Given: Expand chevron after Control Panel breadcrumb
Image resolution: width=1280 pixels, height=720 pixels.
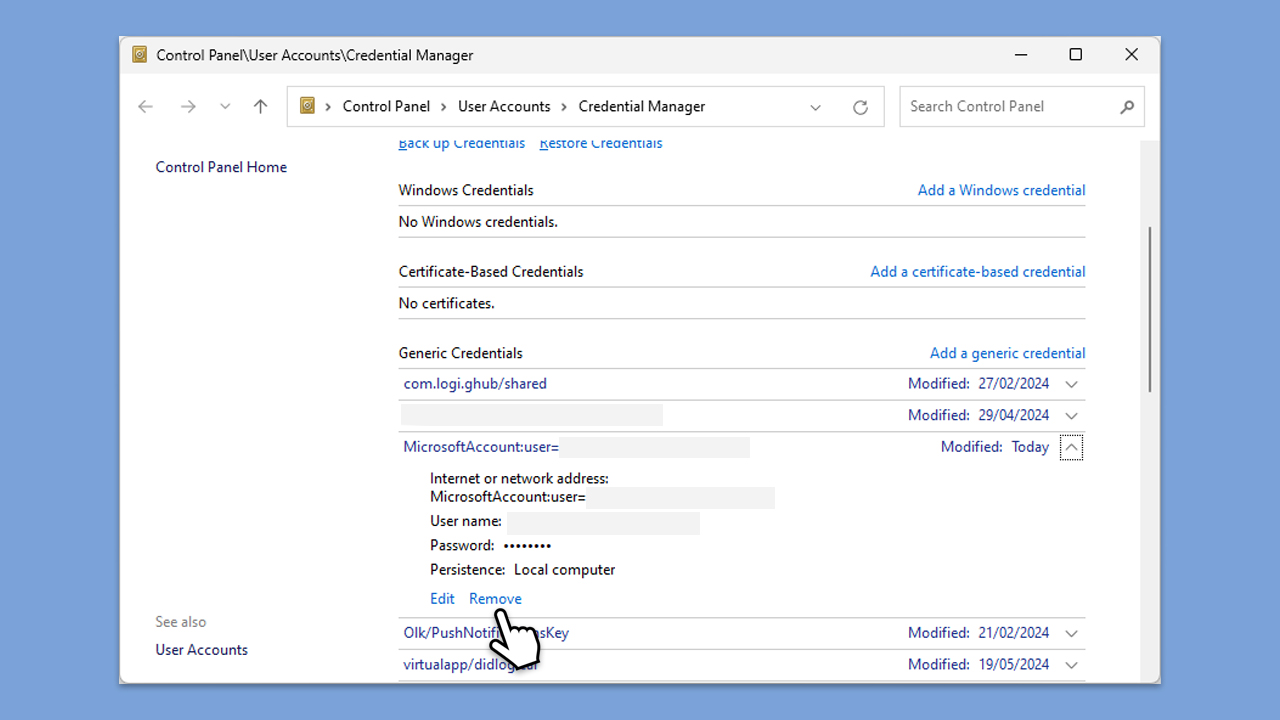Looking at the screenshot, I should pos(444,107).
